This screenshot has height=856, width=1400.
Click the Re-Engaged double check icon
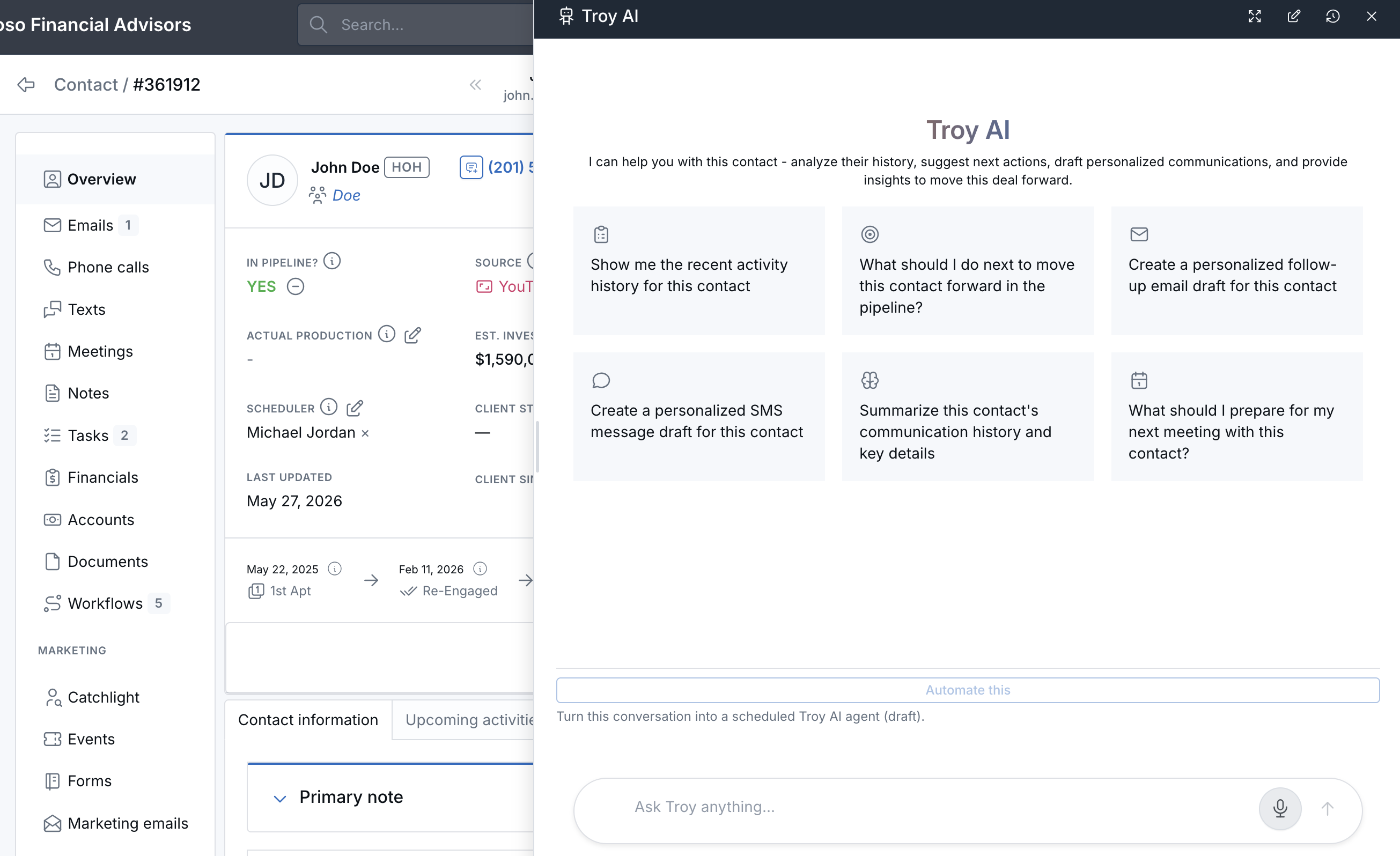coord(408,591)
